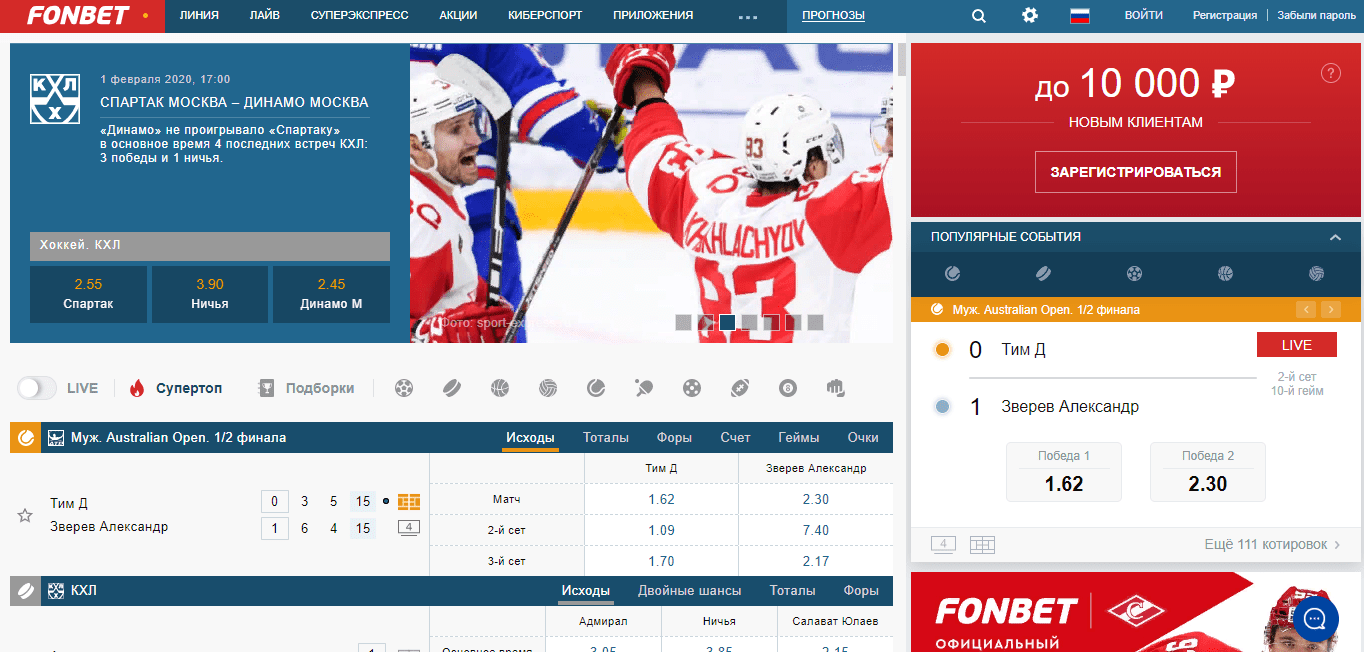Select volleyball icon in Популярные события

1317,273
